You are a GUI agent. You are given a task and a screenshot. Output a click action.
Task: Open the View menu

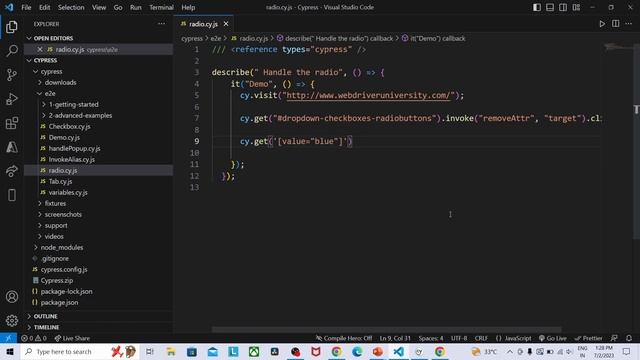(x=99, y=7)
